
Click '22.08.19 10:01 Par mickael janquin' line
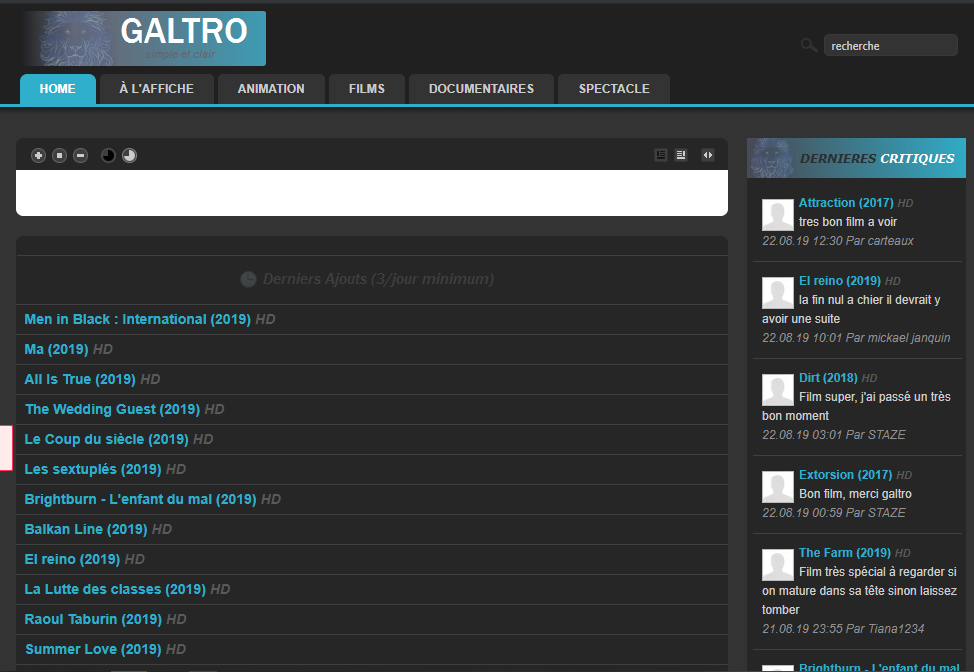[x=856, y=338]
